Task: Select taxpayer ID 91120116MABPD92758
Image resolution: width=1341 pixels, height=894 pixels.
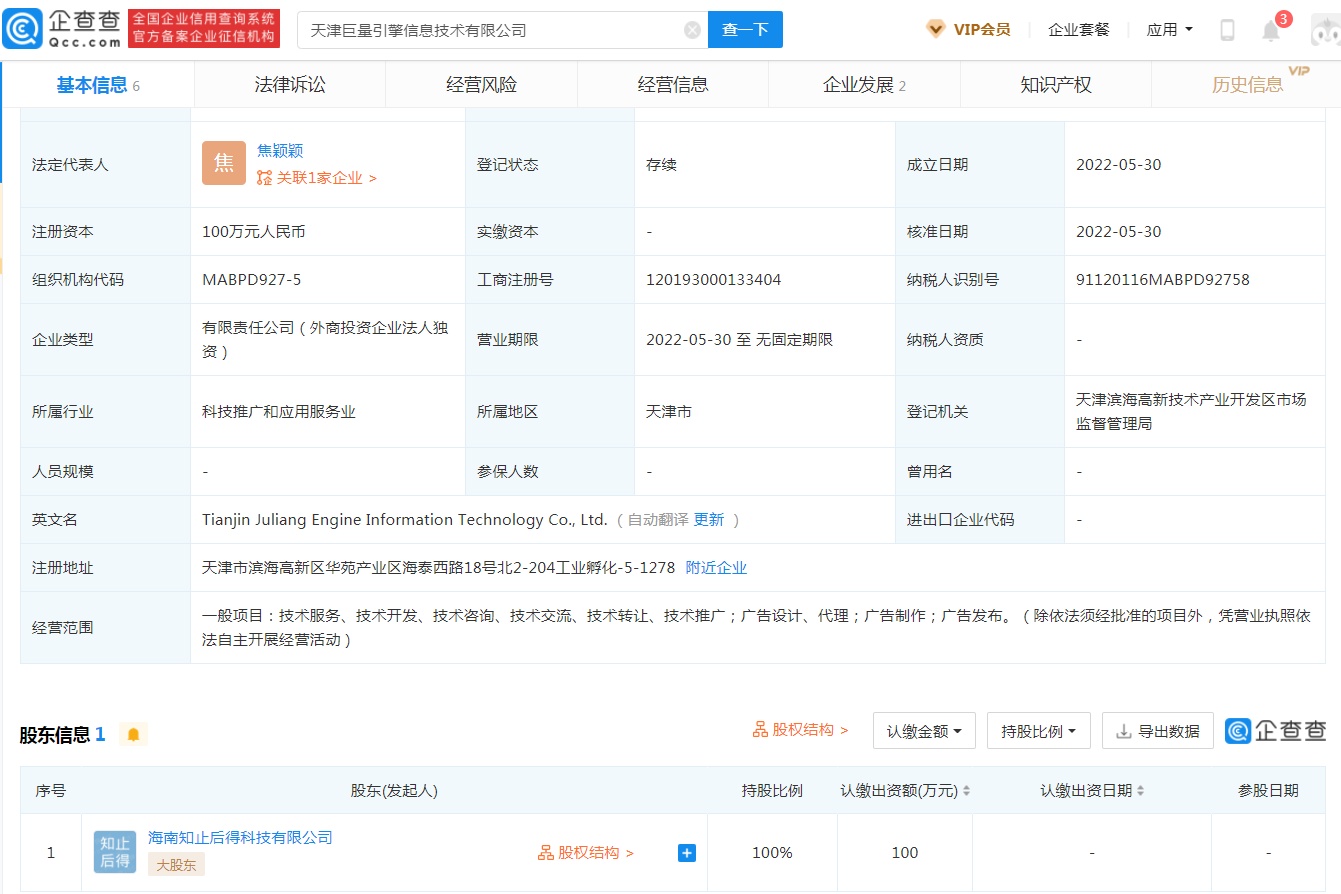Action: [1163, 280]
